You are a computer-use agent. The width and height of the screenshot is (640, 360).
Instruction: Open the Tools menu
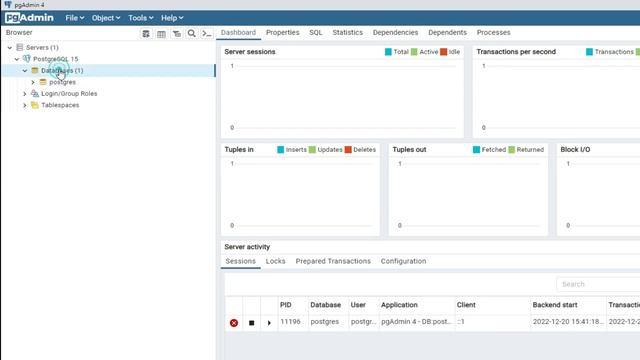pos(141,18)
